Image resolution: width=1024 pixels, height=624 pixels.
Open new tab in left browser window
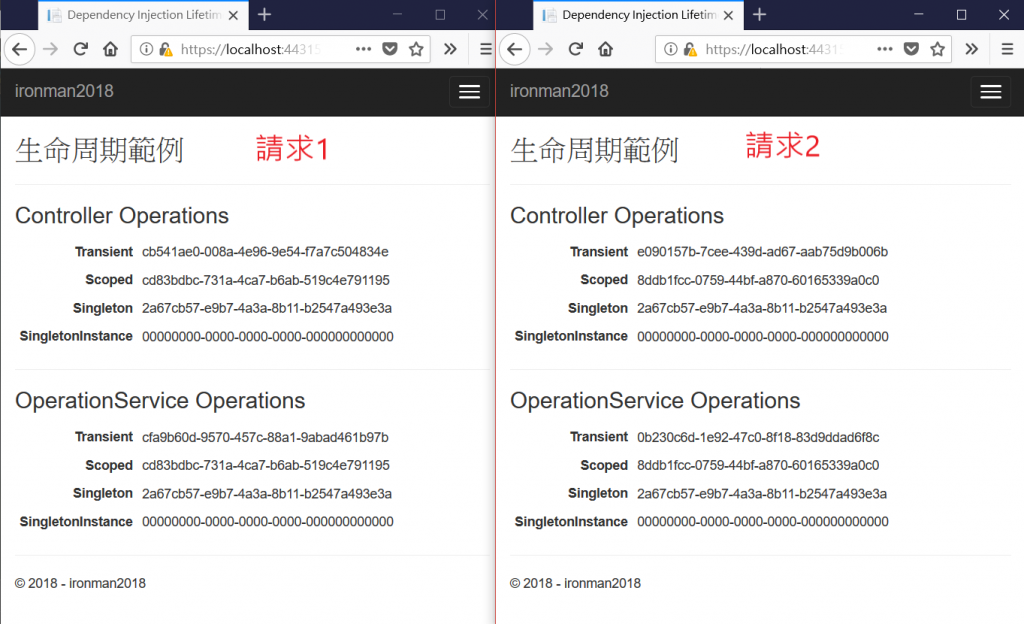264,14
